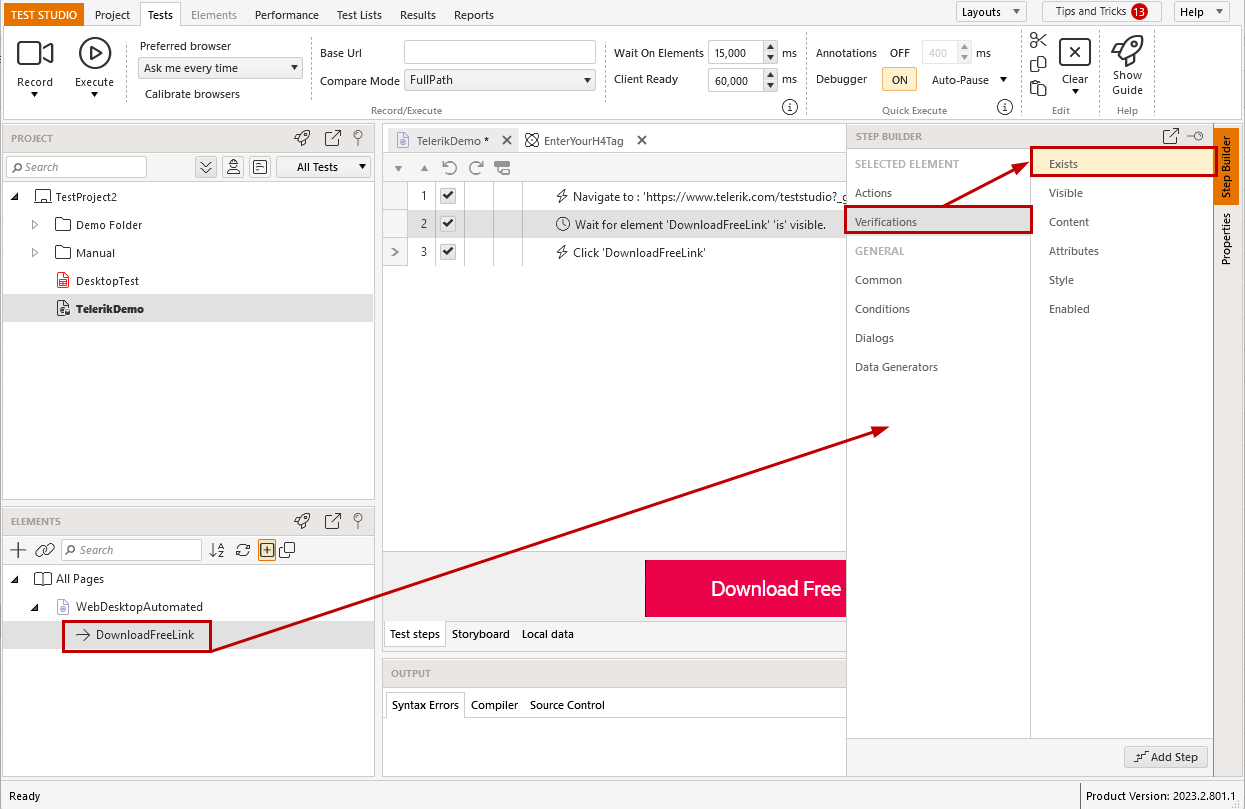The height and width of the screenshot is (809, 1245).
Task: Cut the selected step with the scissors icon
Action: 1038,40
